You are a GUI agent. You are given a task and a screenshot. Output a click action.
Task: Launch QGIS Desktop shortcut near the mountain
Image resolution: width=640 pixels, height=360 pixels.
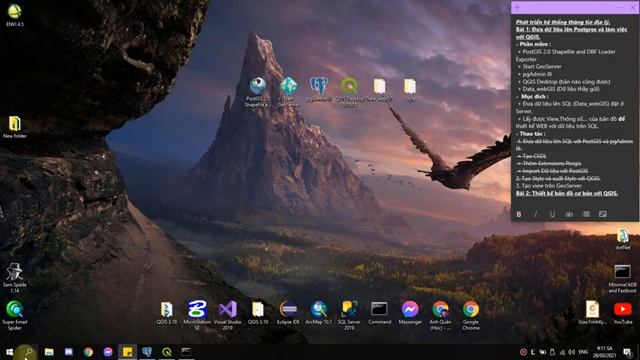coord(349,92)
